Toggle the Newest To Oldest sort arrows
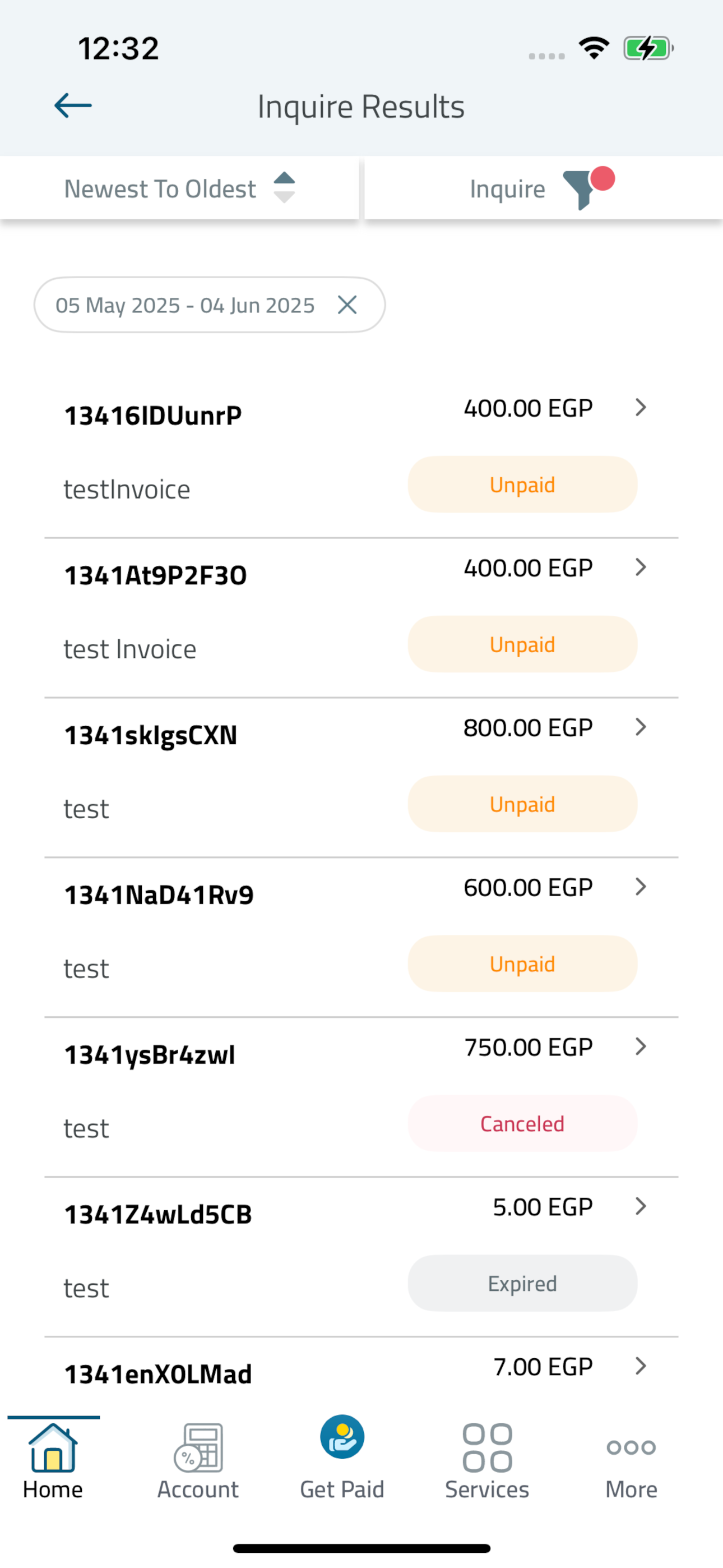The image size is (723, 1568). click(284, 188)
